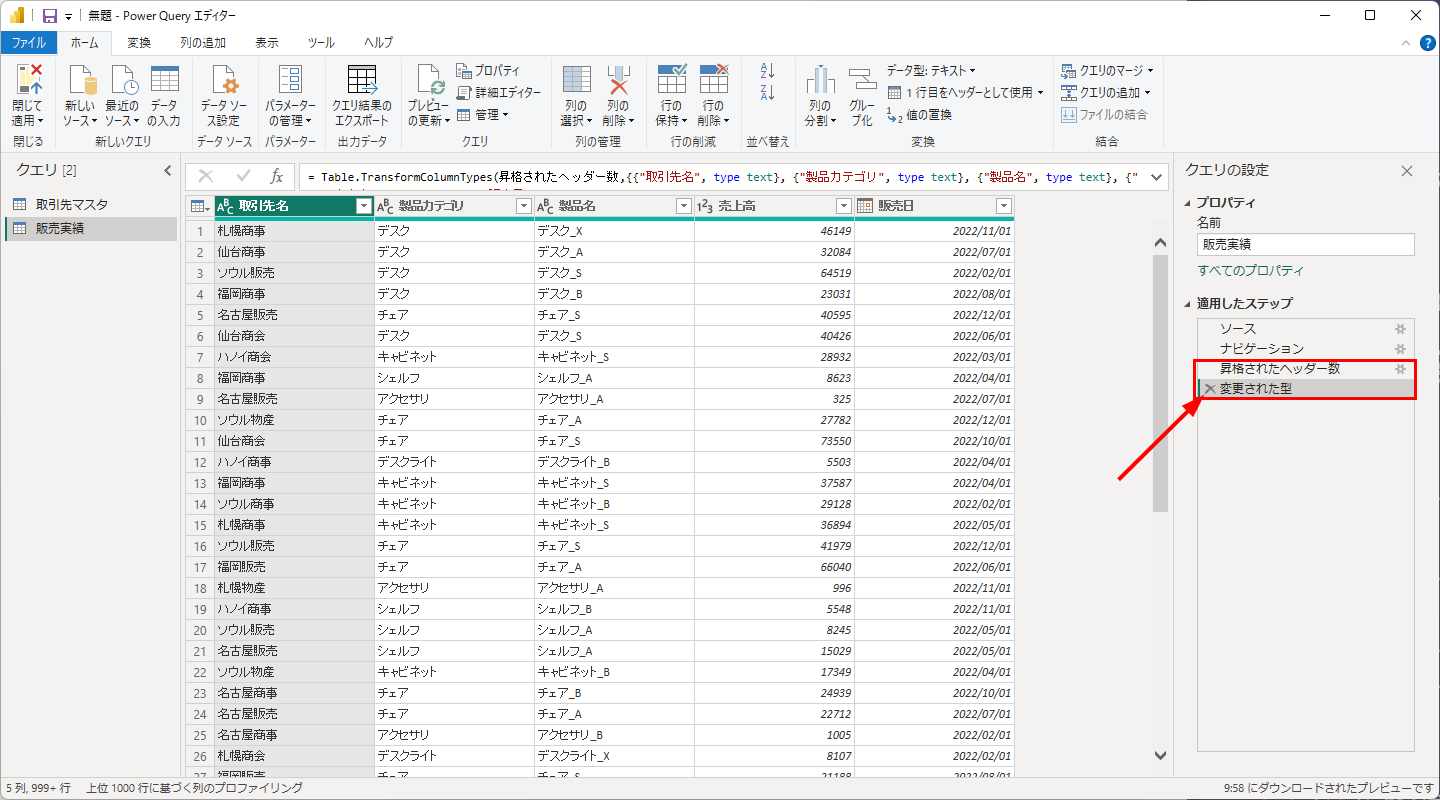Select the 販売実績 query in the list
Viewport: 1440px width, 800px height.
91,228
